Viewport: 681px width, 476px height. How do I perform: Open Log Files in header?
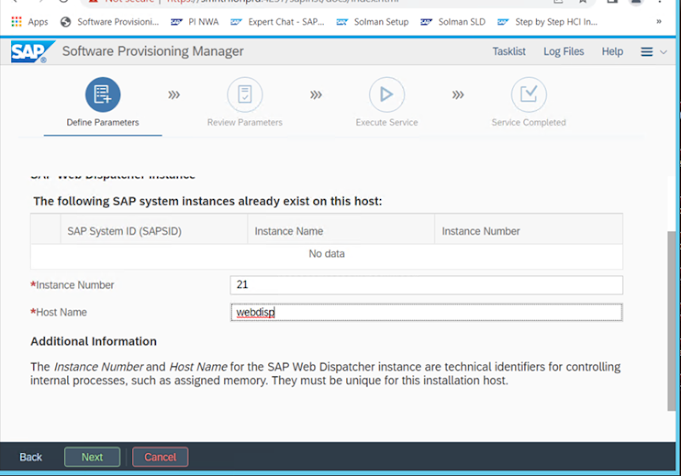pyautogui.click(x=564, y=52)
